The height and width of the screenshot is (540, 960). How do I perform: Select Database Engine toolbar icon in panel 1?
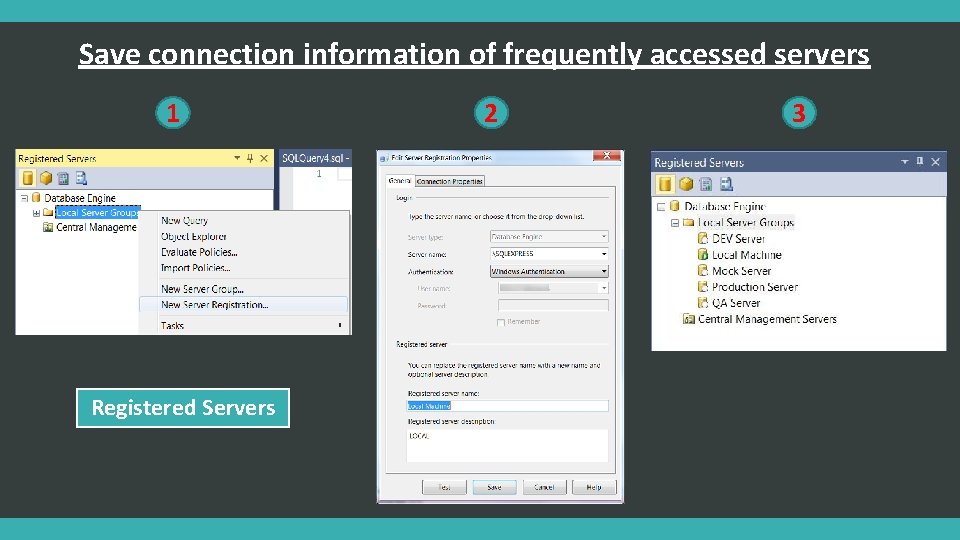click(x=28, y=178)
